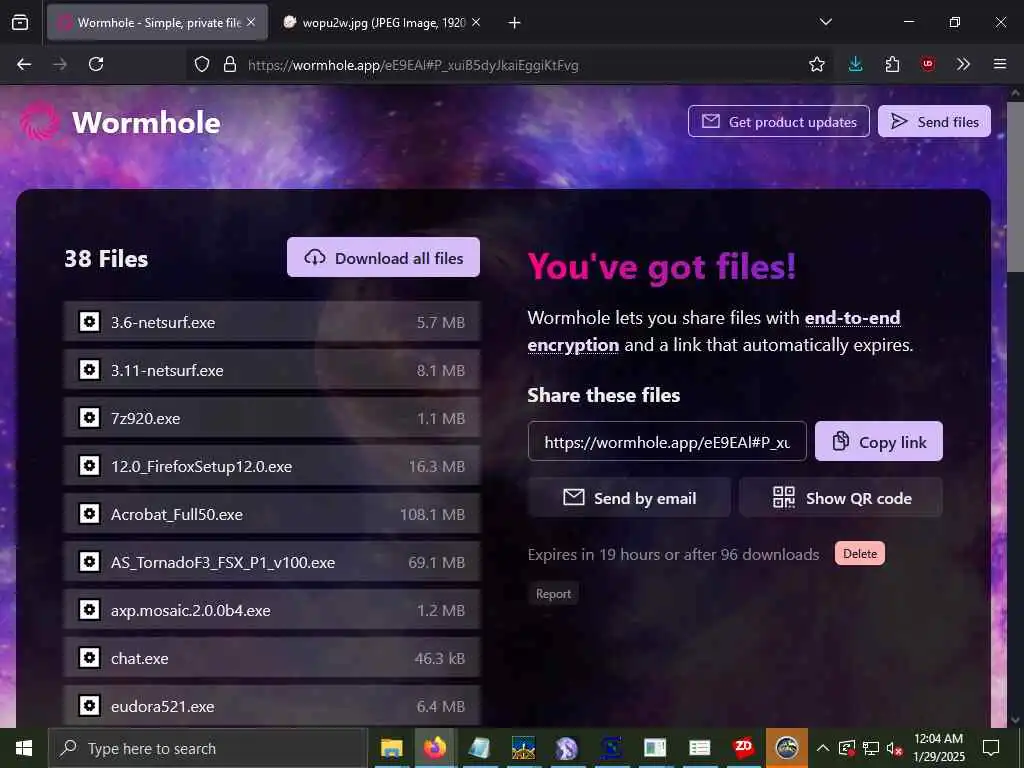The height and width of the screenshot is (768, 1024).
Task: Click the muted speaker volume tray icon
Action: click(x=893, y=748)
